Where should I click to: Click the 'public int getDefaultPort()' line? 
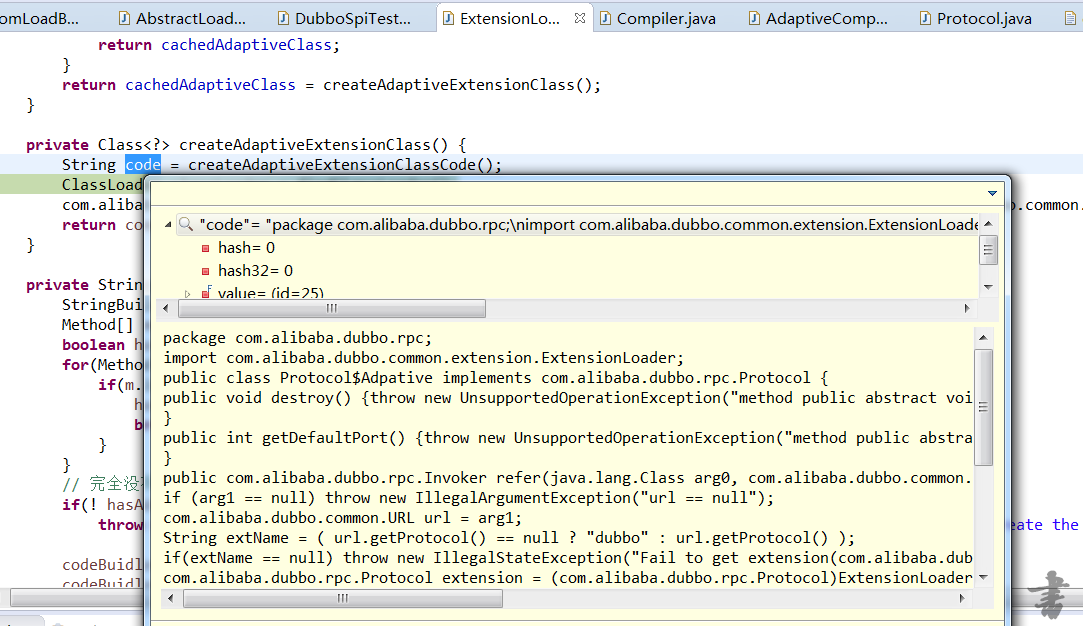[567, 438]
